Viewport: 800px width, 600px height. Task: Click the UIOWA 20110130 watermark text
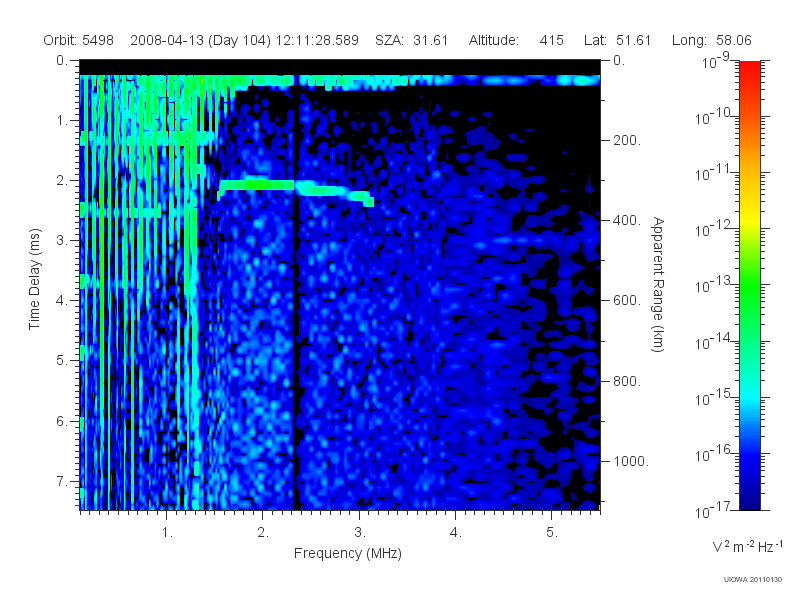(753, 580)
